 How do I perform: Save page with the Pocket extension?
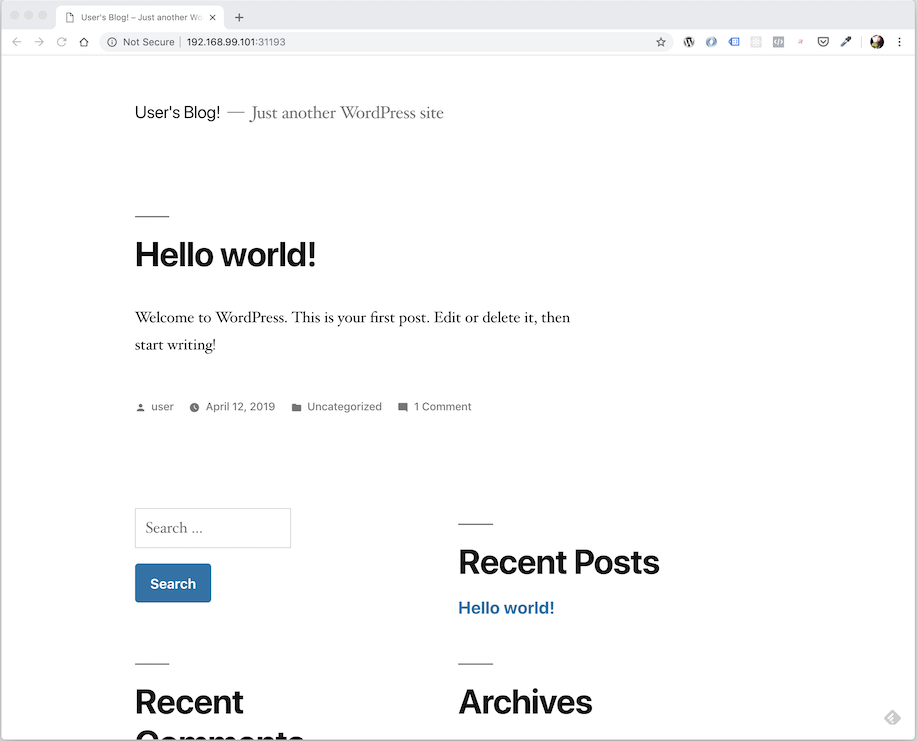pos(823,42)
